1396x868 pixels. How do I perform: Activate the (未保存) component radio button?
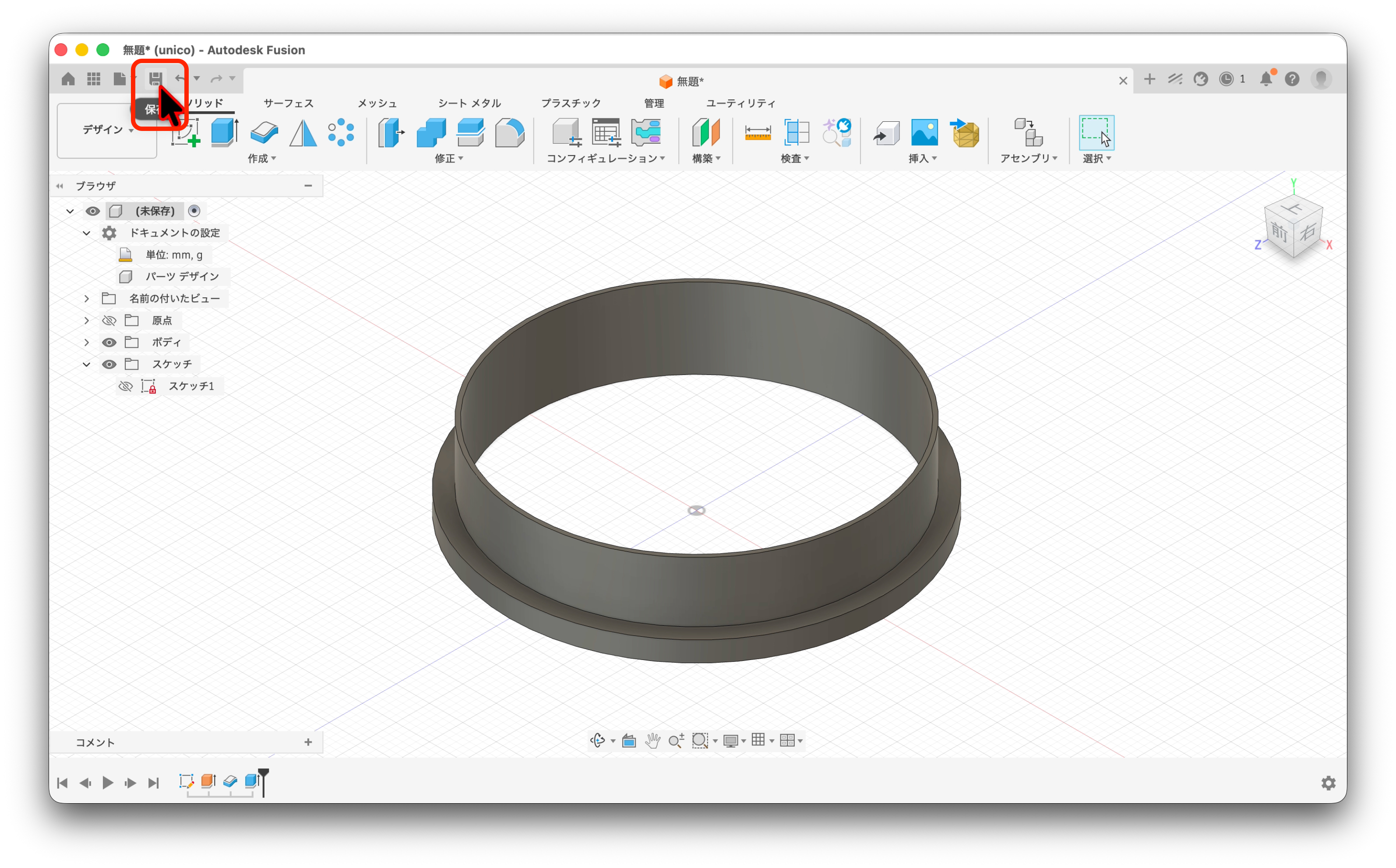tap(194, 211)
